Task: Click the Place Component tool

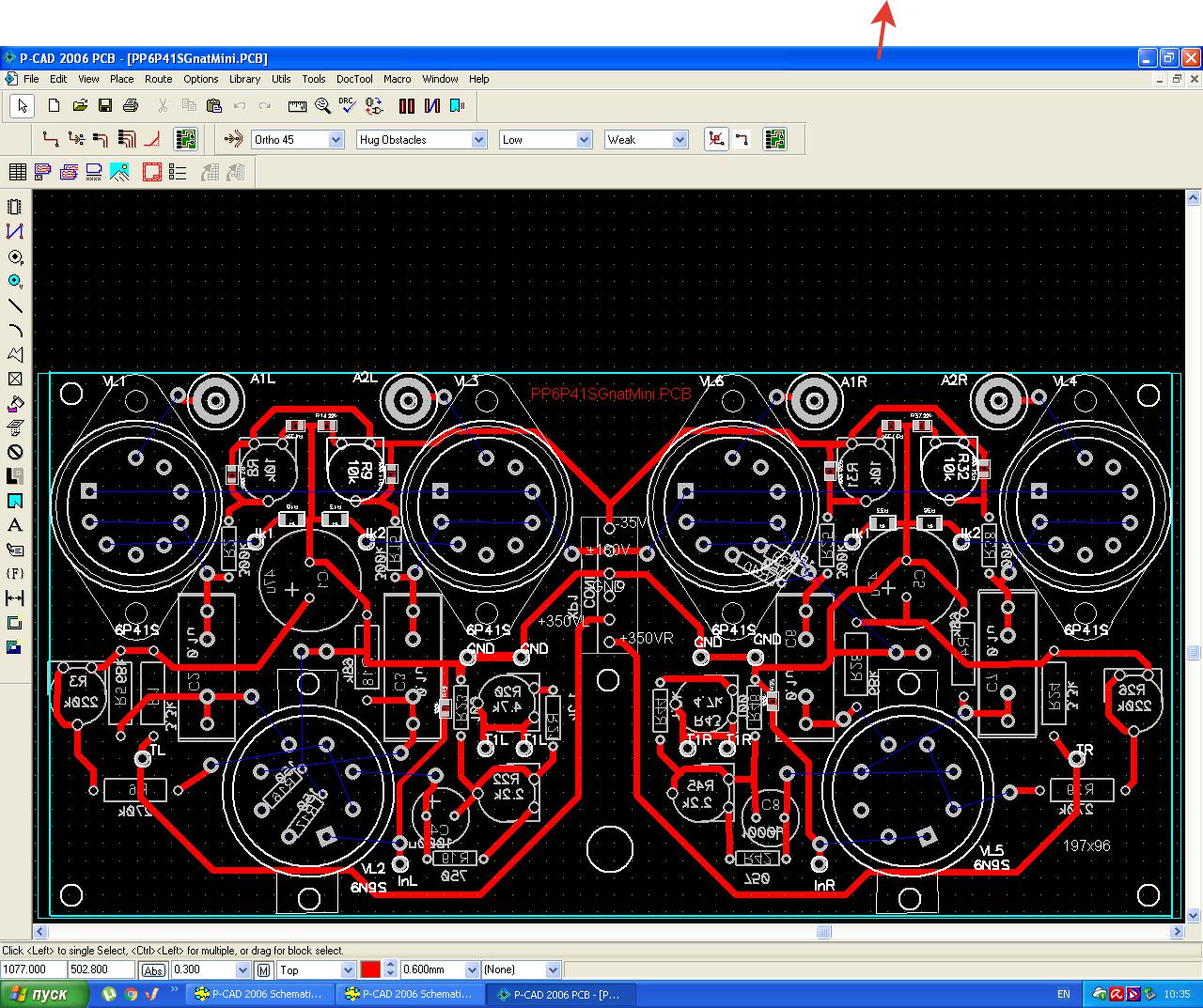Action: 14,208
